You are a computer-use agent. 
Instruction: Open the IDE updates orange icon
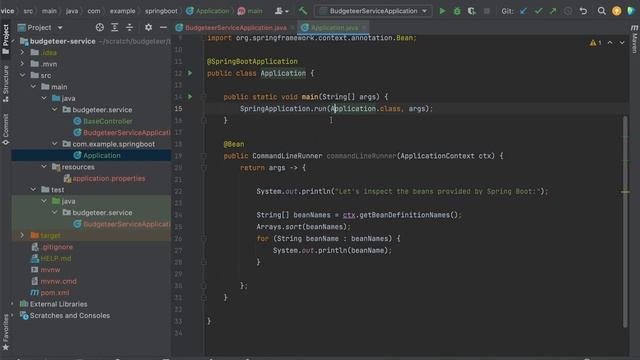(x=616, y=11)
